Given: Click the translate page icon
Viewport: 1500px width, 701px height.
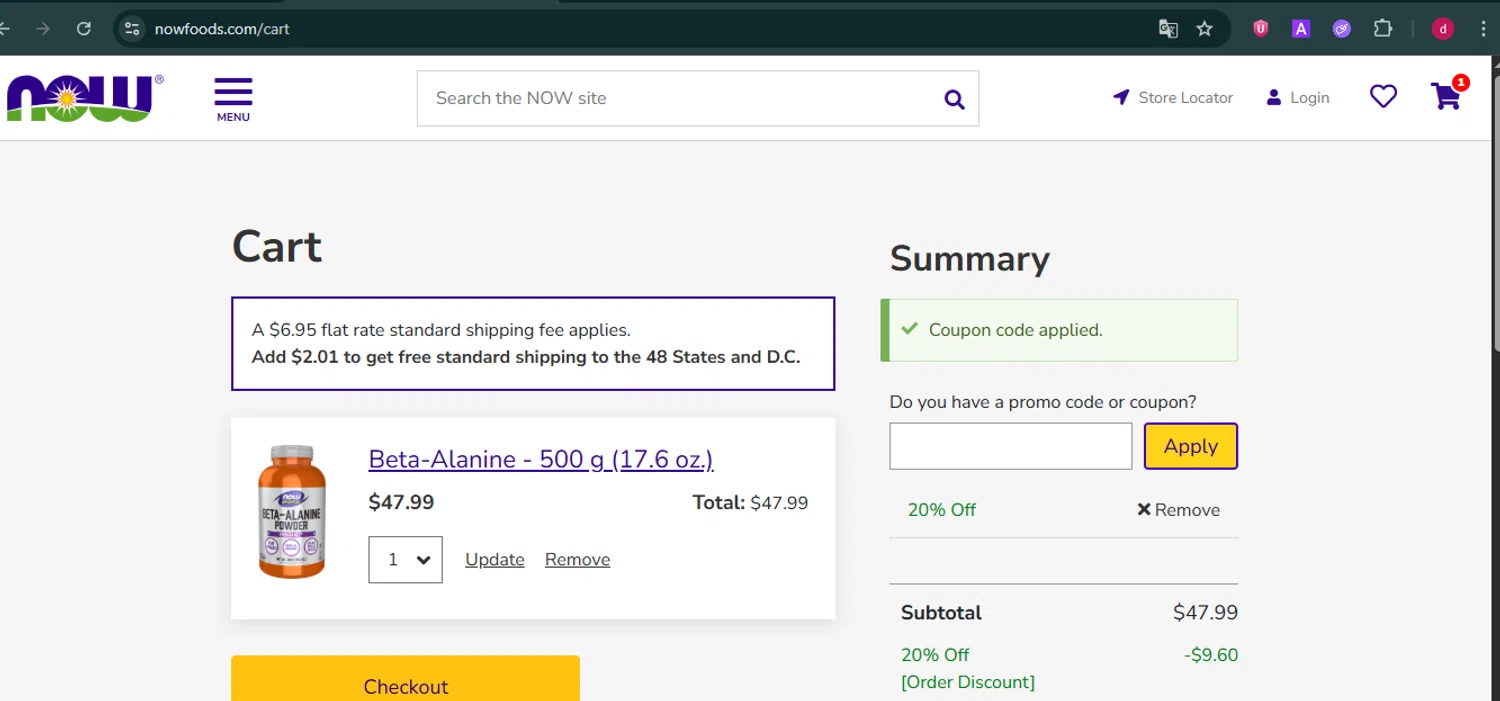Looking at the screenshot, I should click(x=1168, y=29).
